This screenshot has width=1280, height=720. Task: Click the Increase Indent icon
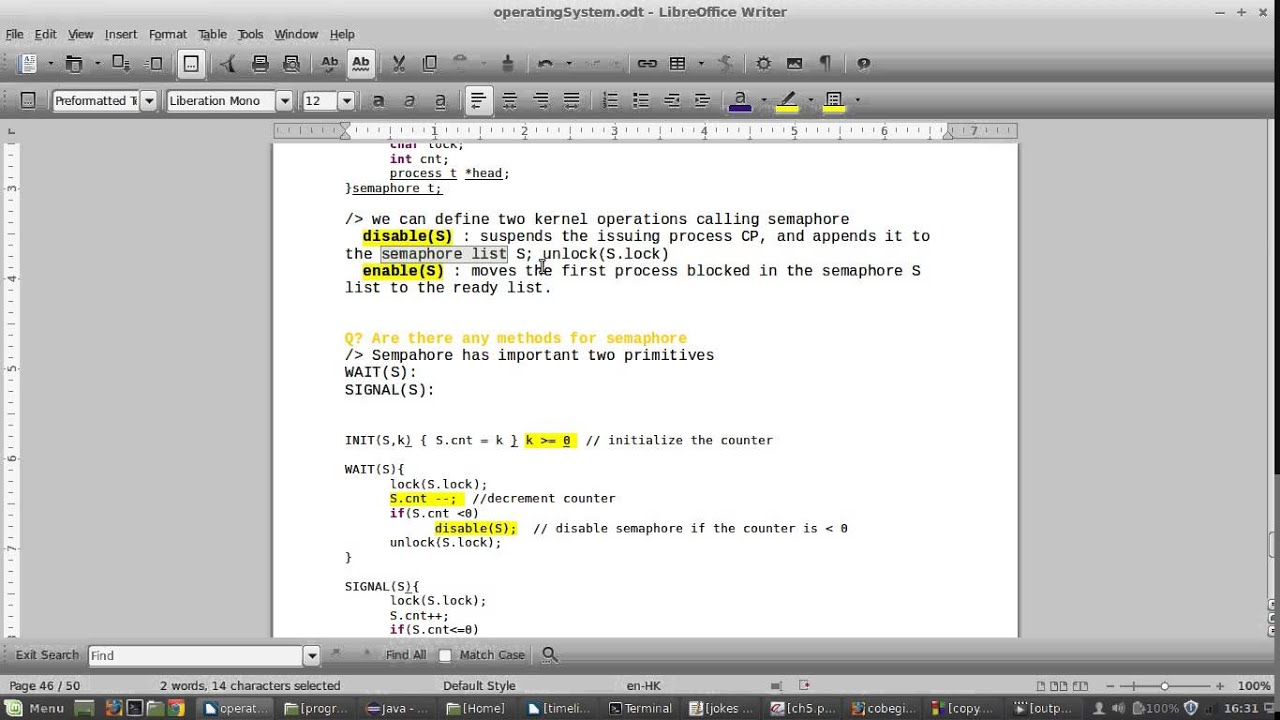[702, 100]
